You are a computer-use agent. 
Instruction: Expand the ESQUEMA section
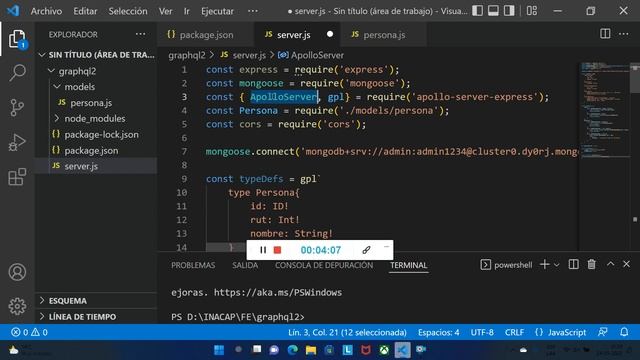[x=97, y=301]
